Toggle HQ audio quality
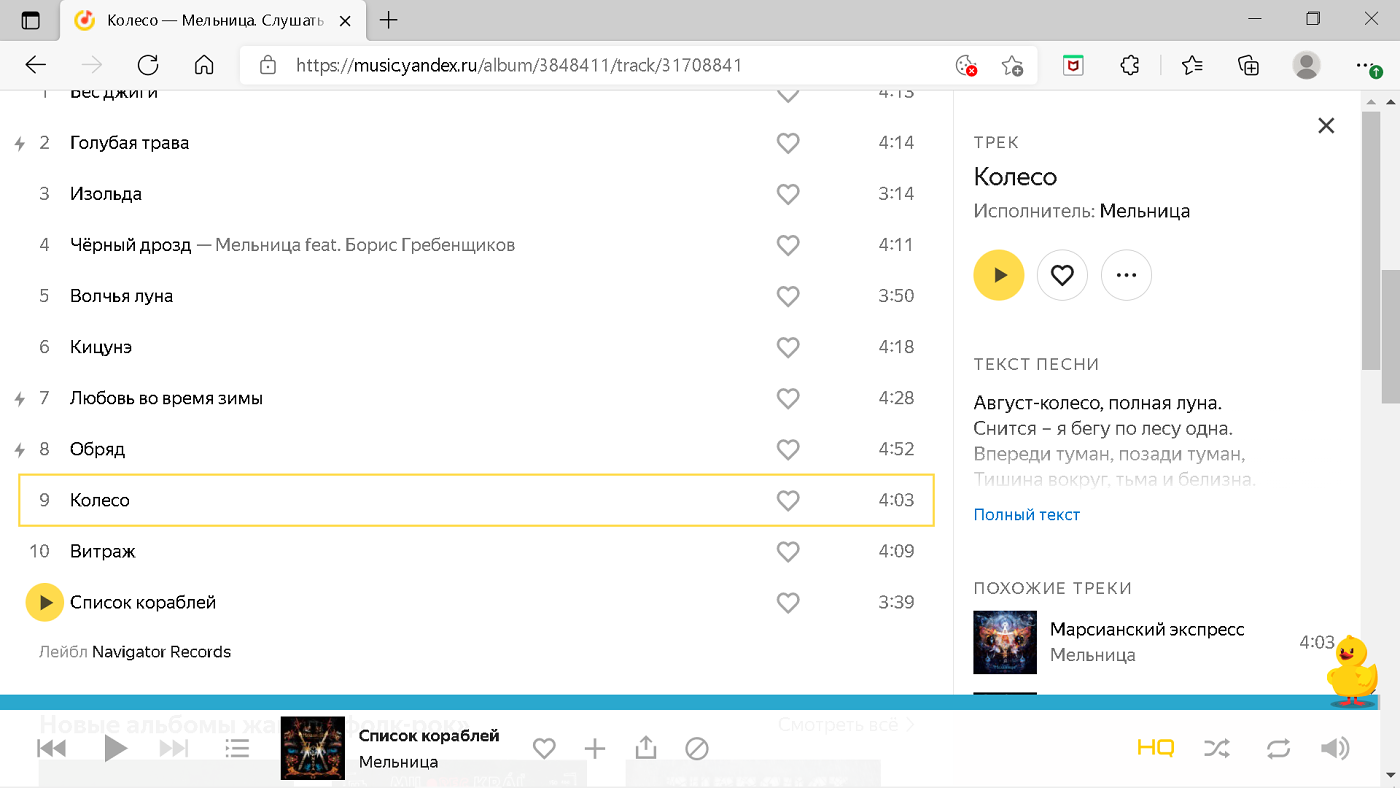This screenshot has width=1400, height=788. pos(1155,748)
